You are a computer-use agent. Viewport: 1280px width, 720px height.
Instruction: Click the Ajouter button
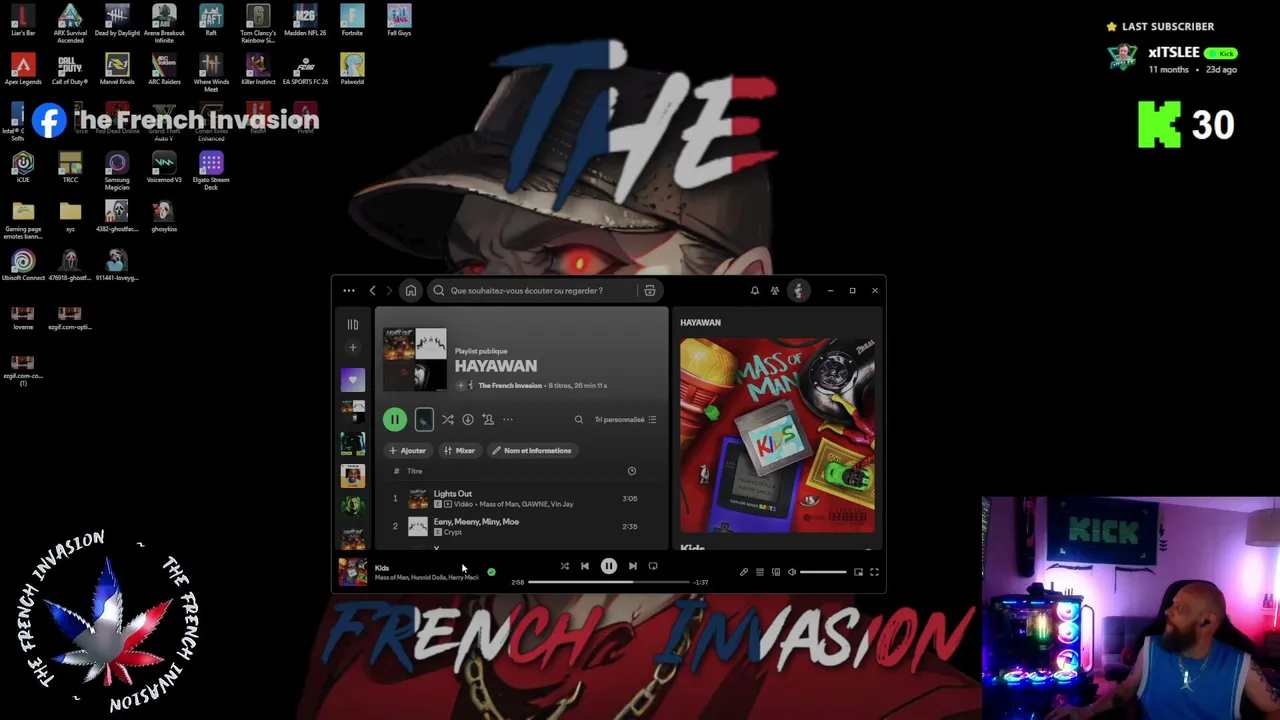click(x=408, y=451)
